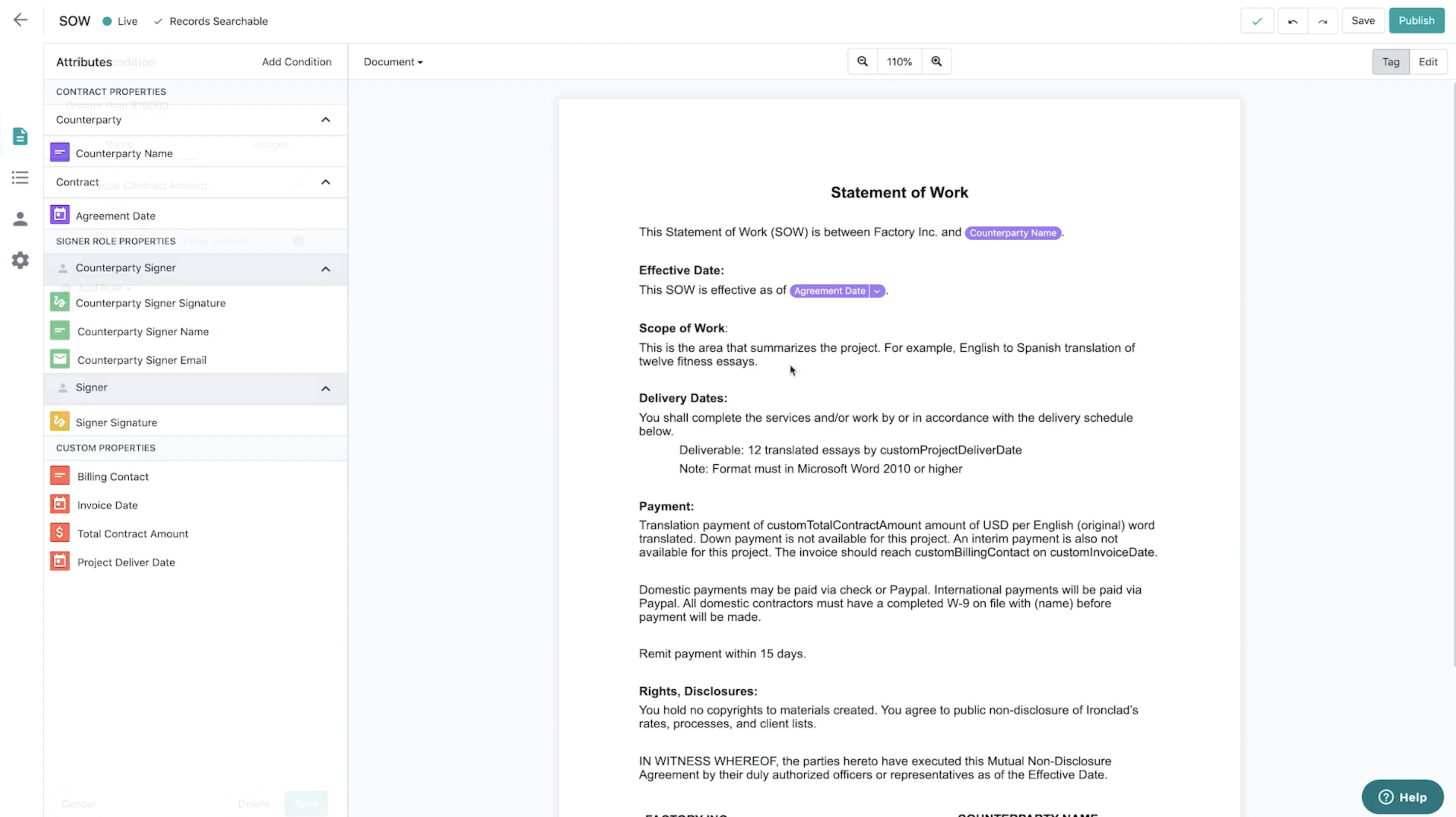1456x817 pixels.
Task: Open the person icon in sidebar
Action: click(20, 219)
